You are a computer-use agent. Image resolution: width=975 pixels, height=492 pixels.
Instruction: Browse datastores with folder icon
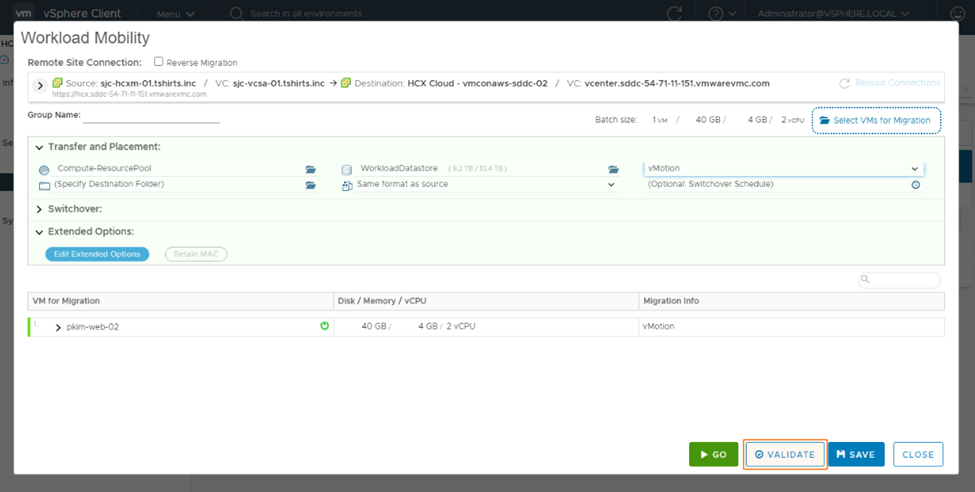tap(613, 169)
